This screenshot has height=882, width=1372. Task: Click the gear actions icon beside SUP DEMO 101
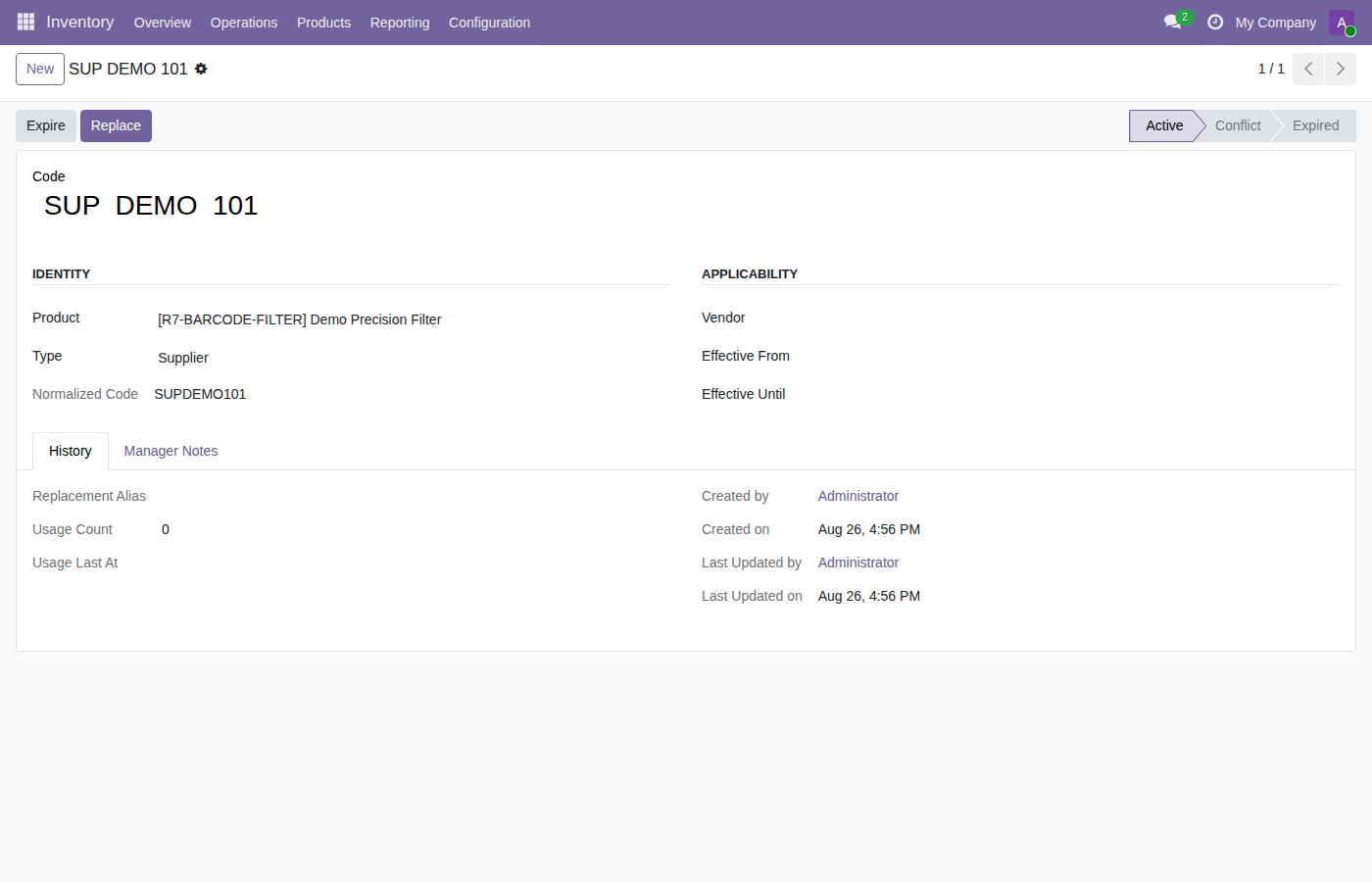coord(201,69)
